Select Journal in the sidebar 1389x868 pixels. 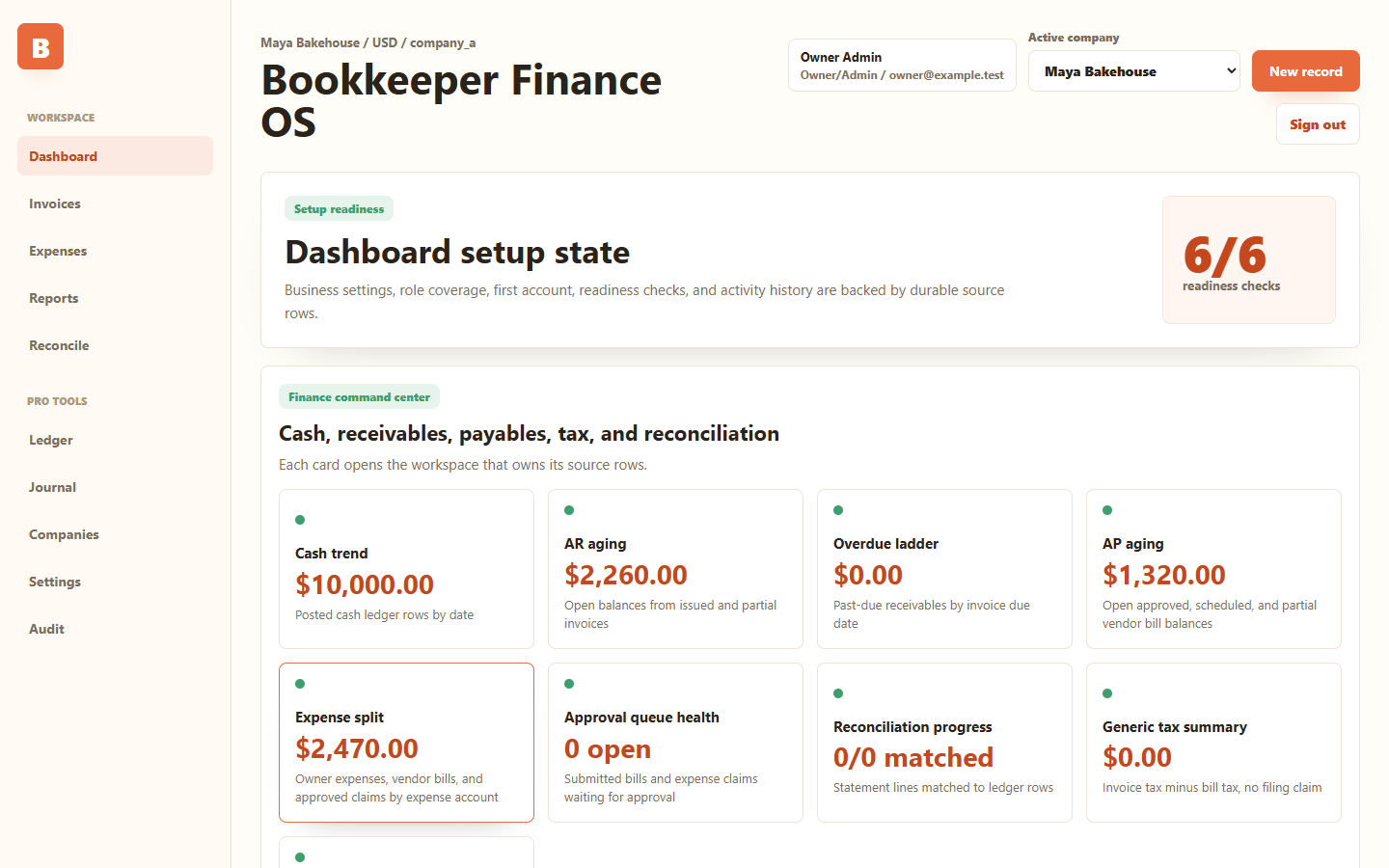(x=115, y=487)
